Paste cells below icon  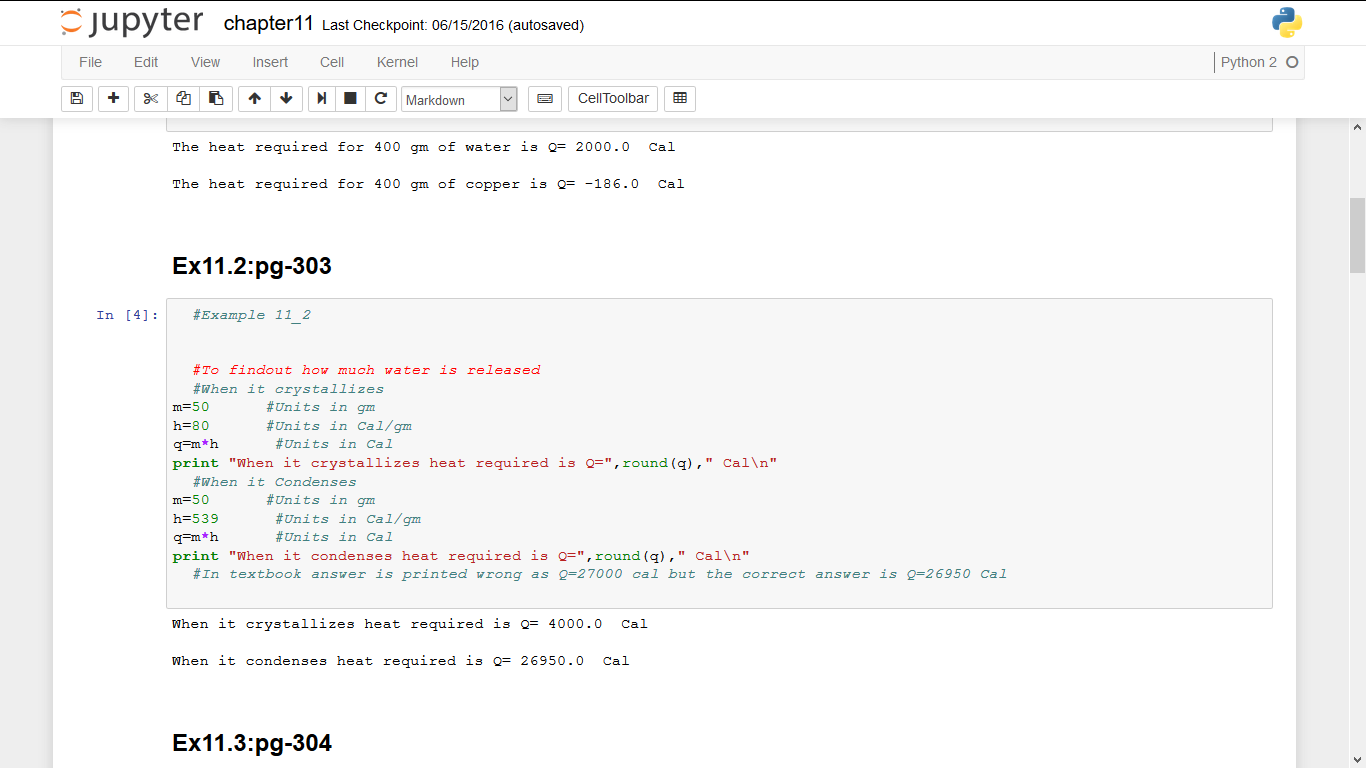click(215, 98)
